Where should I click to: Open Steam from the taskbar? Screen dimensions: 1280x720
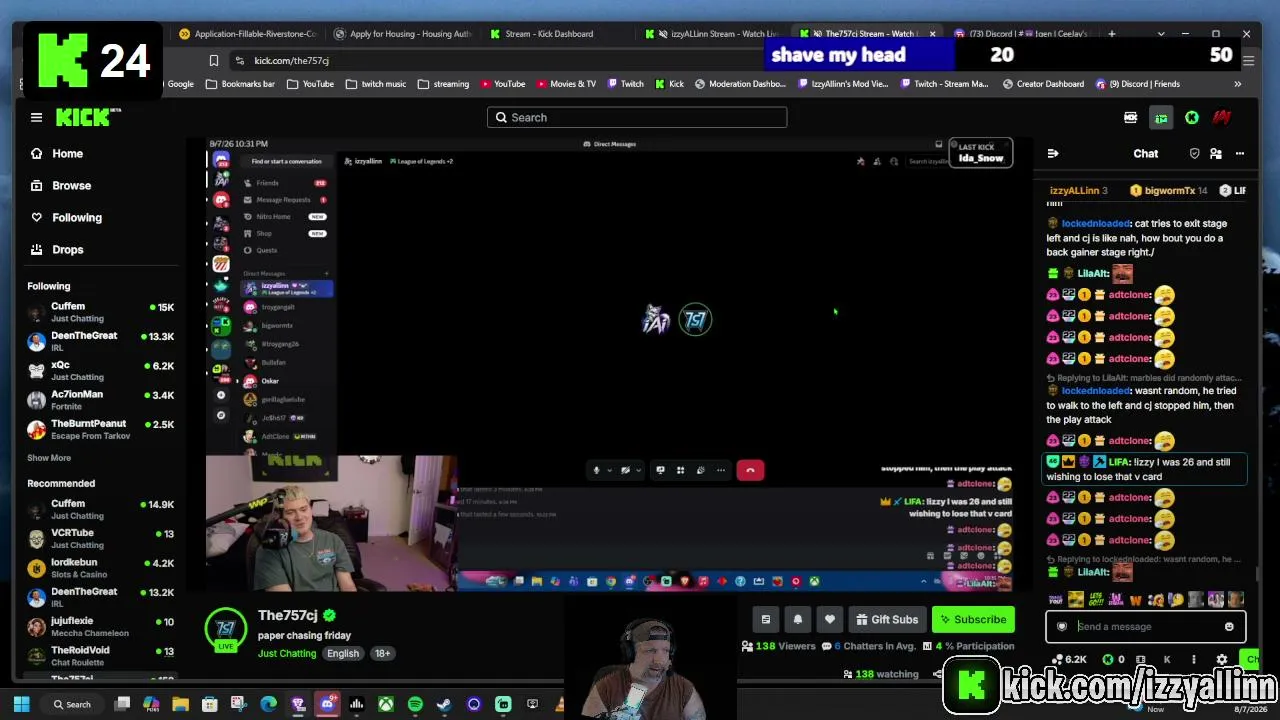(x=444, y=705)
